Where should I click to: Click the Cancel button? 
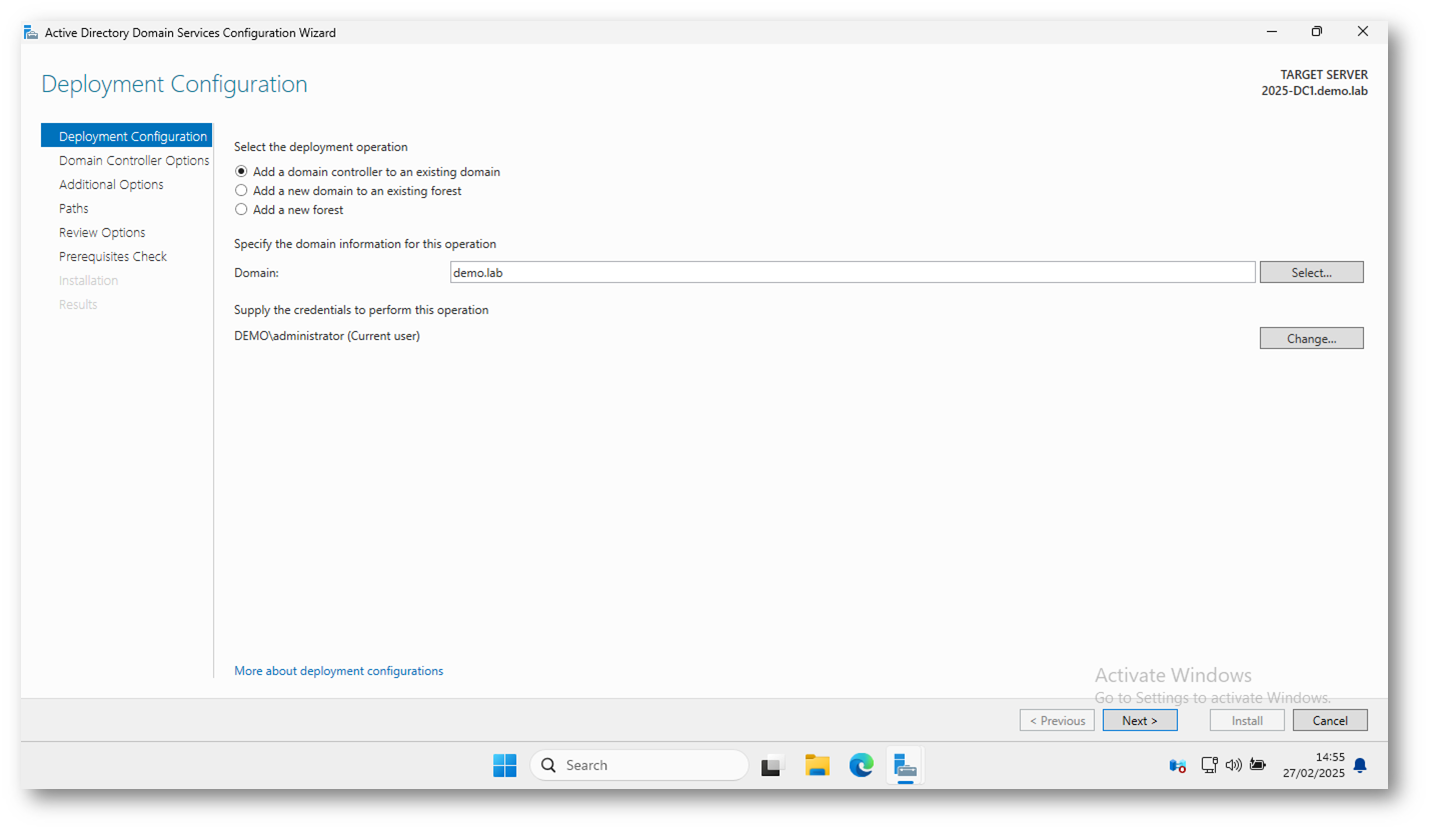click(1330, 720)
